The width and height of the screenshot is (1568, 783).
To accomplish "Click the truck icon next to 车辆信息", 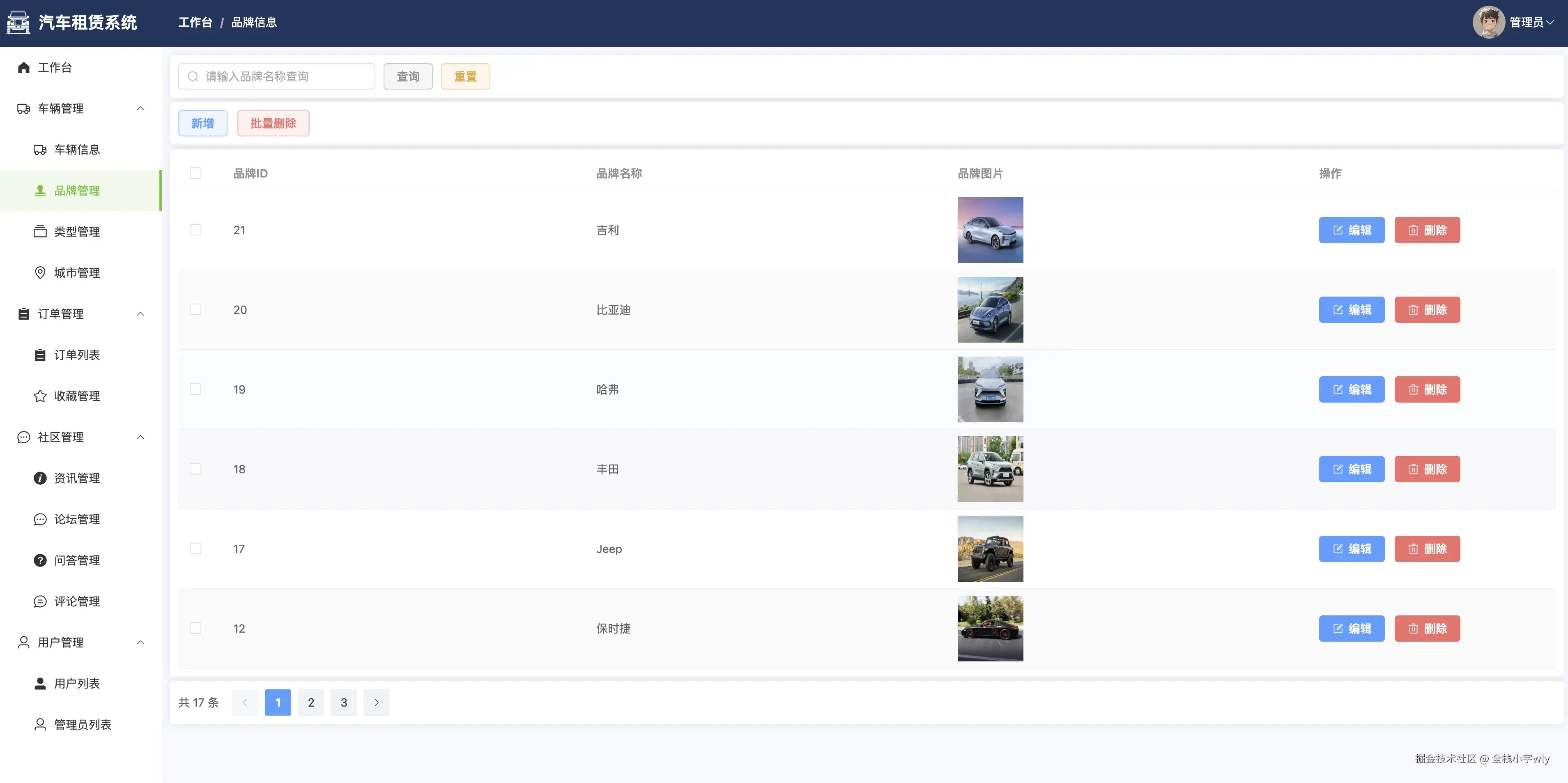I will (x=40, y=150).
